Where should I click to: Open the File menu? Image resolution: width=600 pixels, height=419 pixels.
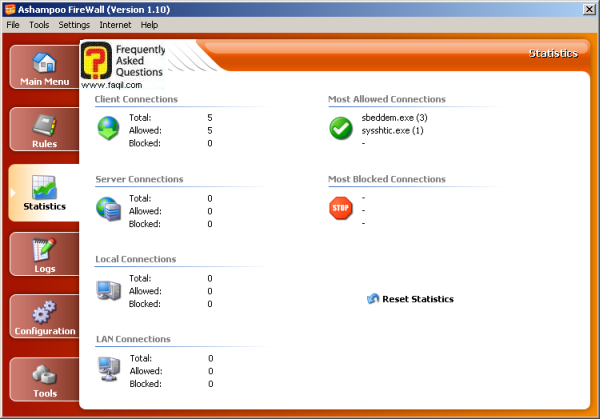tap(13, 24)
